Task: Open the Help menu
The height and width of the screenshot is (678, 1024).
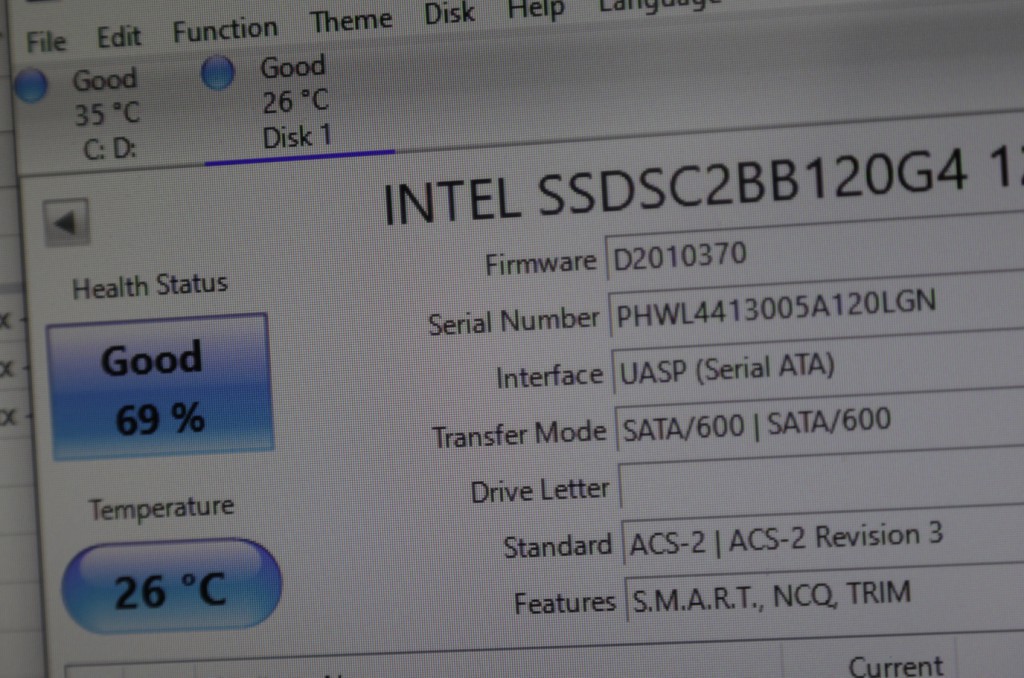Action: [x=536, y=9]
